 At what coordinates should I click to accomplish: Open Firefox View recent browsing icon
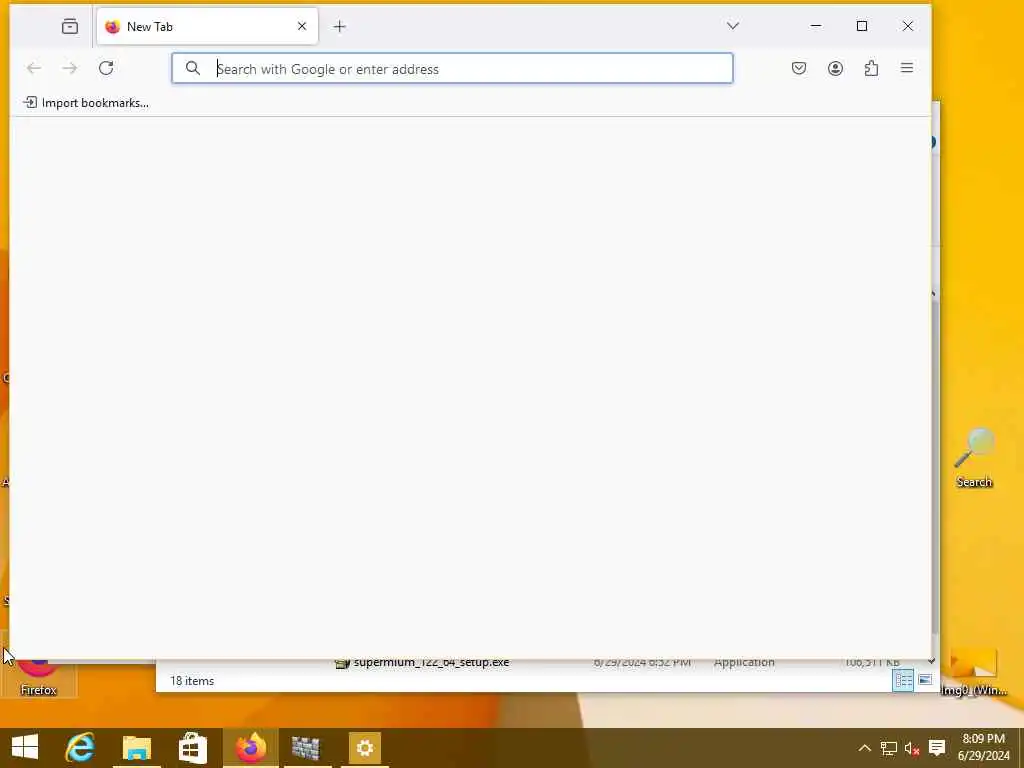pos(70,26)
